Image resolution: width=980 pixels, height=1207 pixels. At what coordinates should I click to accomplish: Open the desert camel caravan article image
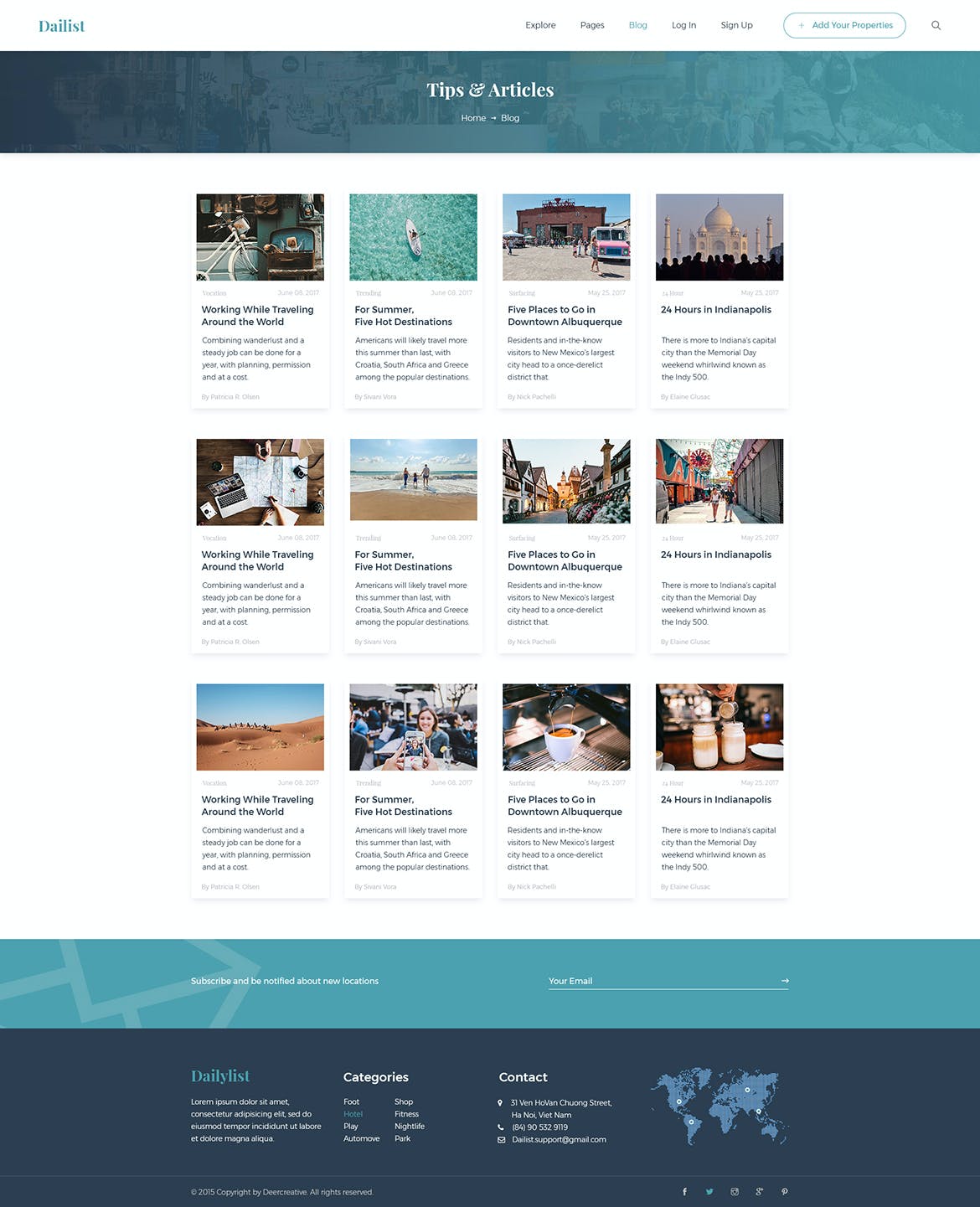pos(260,727)
